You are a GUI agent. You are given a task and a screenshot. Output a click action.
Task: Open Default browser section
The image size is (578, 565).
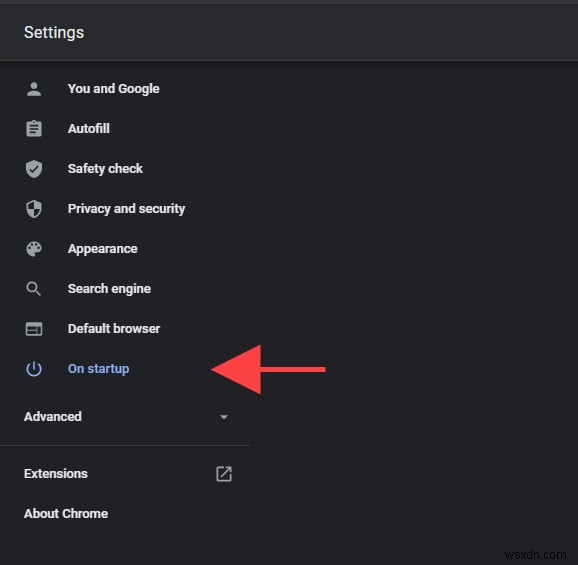tap(114, 329)
